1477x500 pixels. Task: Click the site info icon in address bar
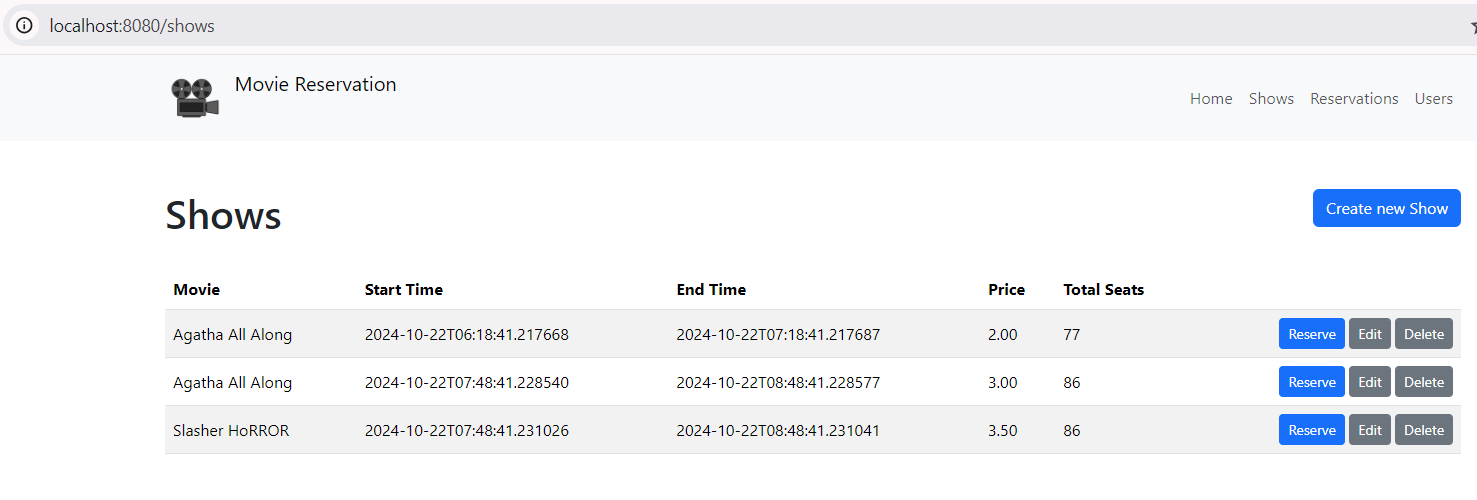pos(24,26)
